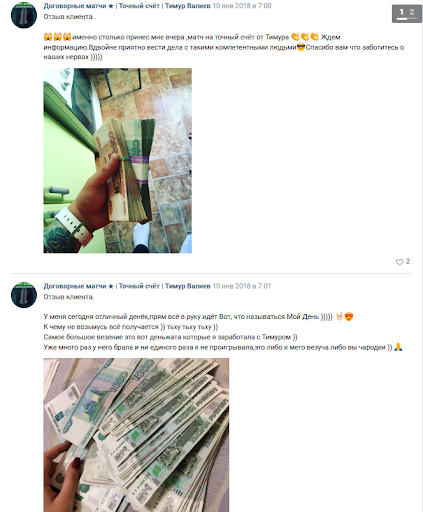Open the timestamp 10 янв 2018 в 7:01
This screenshot has height=512, width=423.
pyautogui.click(x=242, y=286)
